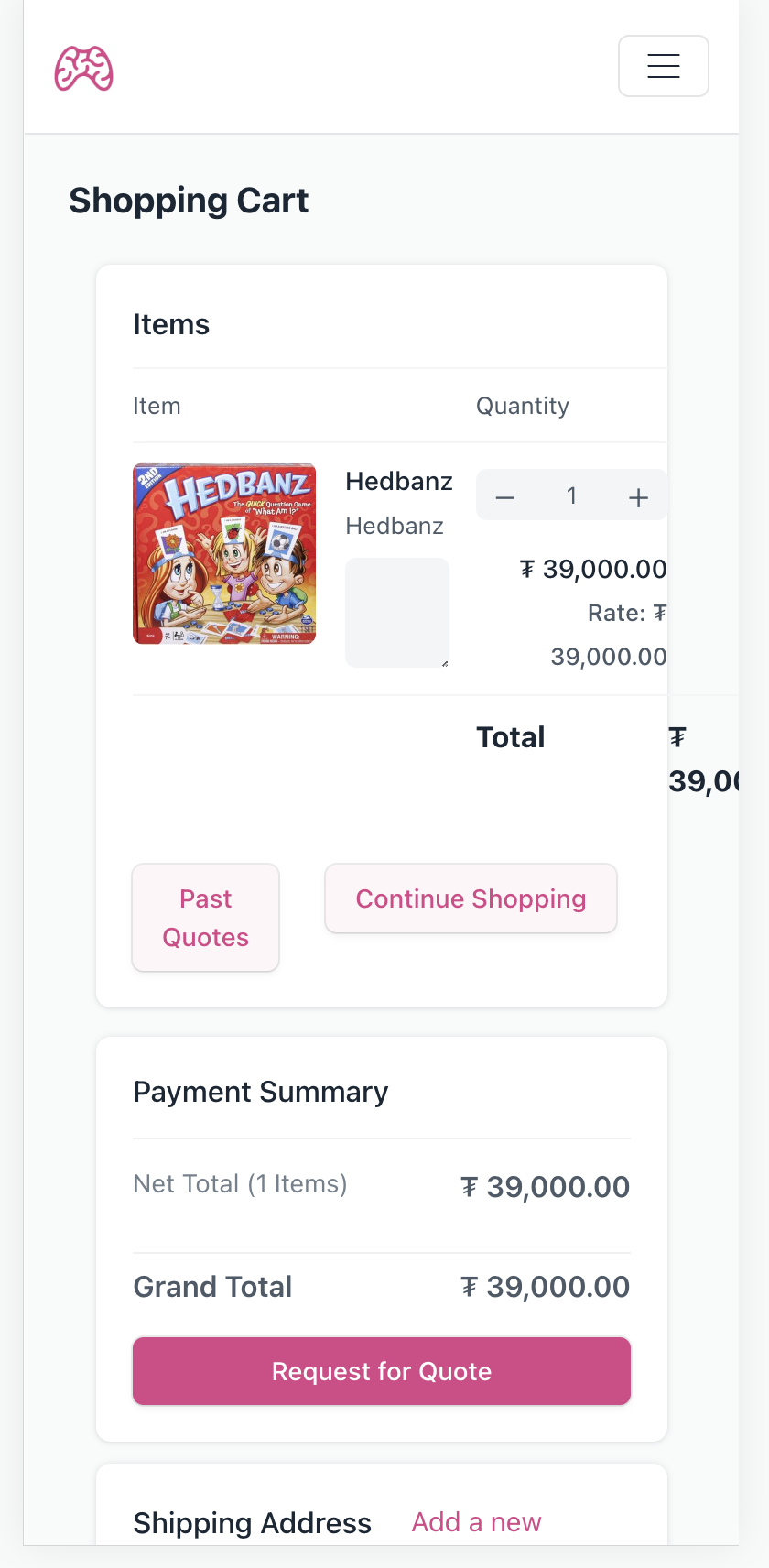Screen dimensions: 769x1568
Task: Click the pink game controller logo
Action: [83, 68]
